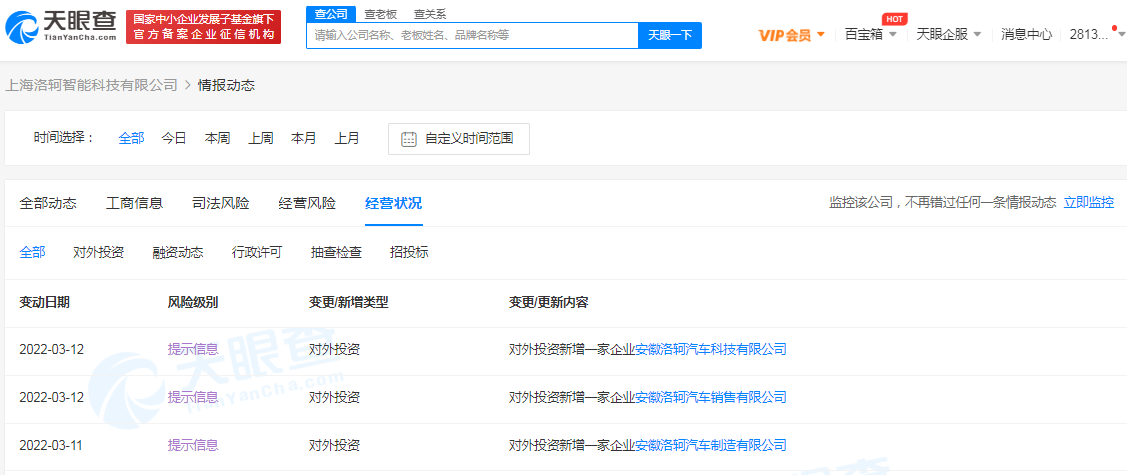Select the 全部 sub-filter under 经营状况
The width and height of the screenshot is (1127, 475).
pos(32,252)
